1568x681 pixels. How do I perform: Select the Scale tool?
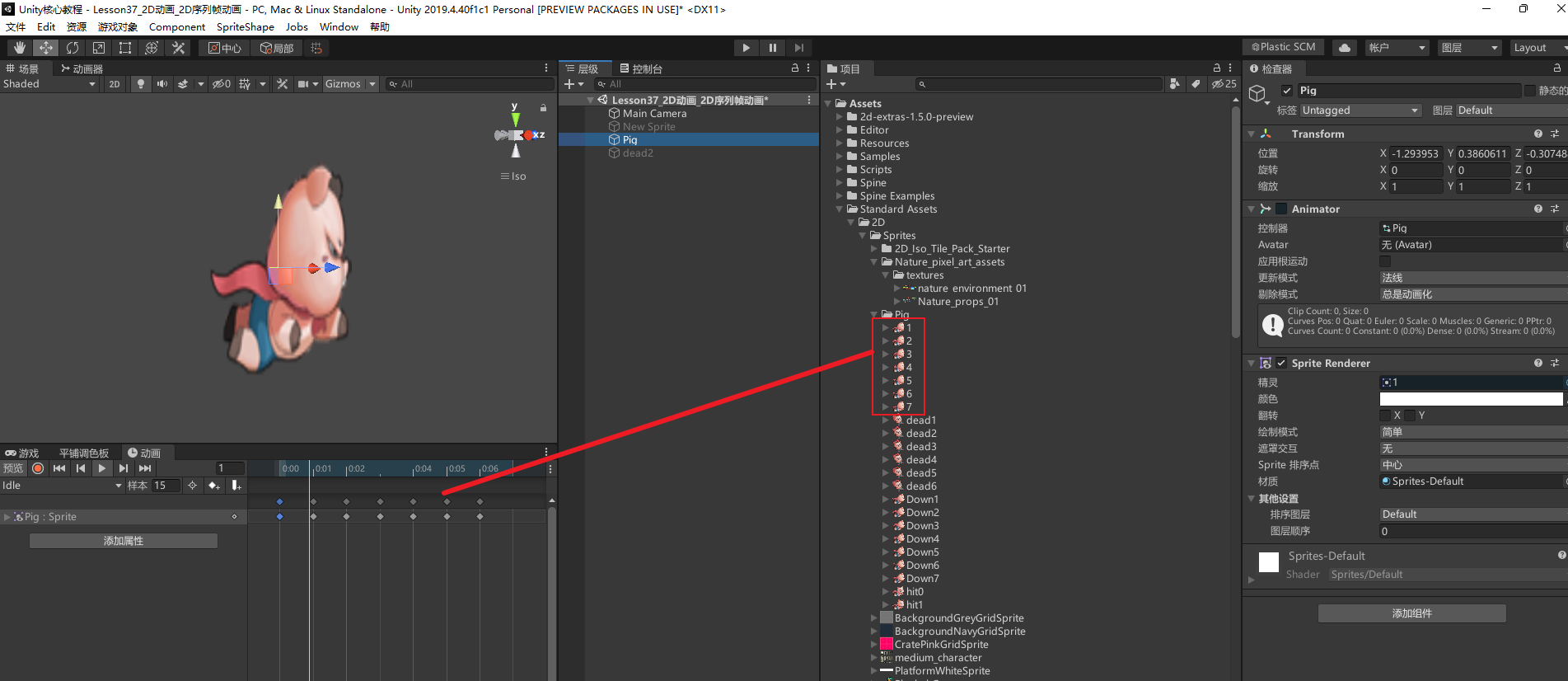(x=99, y=48)
